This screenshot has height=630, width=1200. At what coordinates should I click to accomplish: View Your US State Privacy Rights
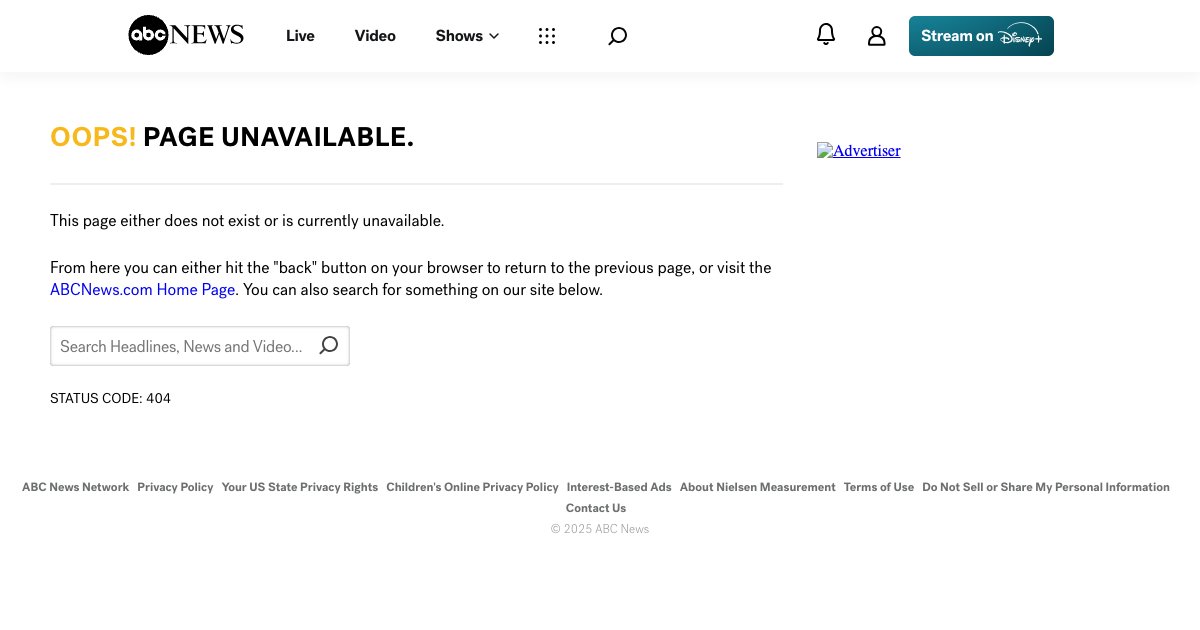coord(300,487)
